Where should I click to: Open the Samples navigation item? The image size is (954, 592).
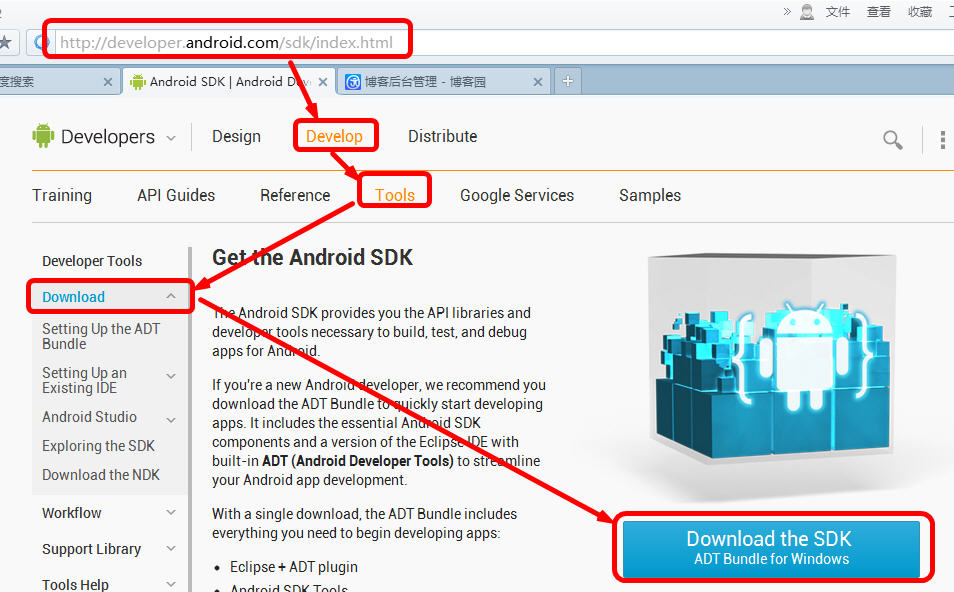click(x=650, y=195)
